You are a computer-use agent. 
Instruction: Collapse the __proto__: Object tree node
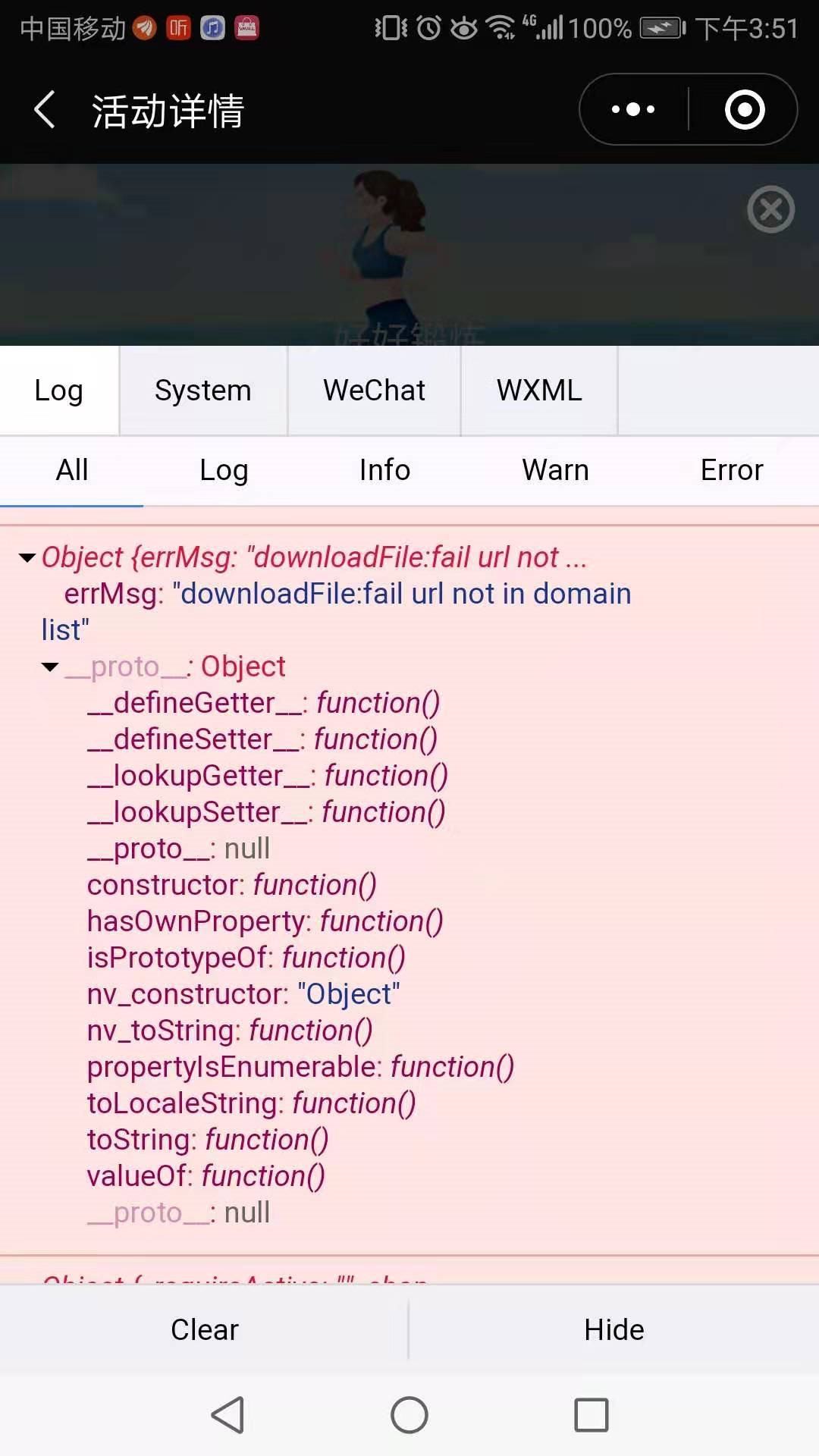point(50,667)
